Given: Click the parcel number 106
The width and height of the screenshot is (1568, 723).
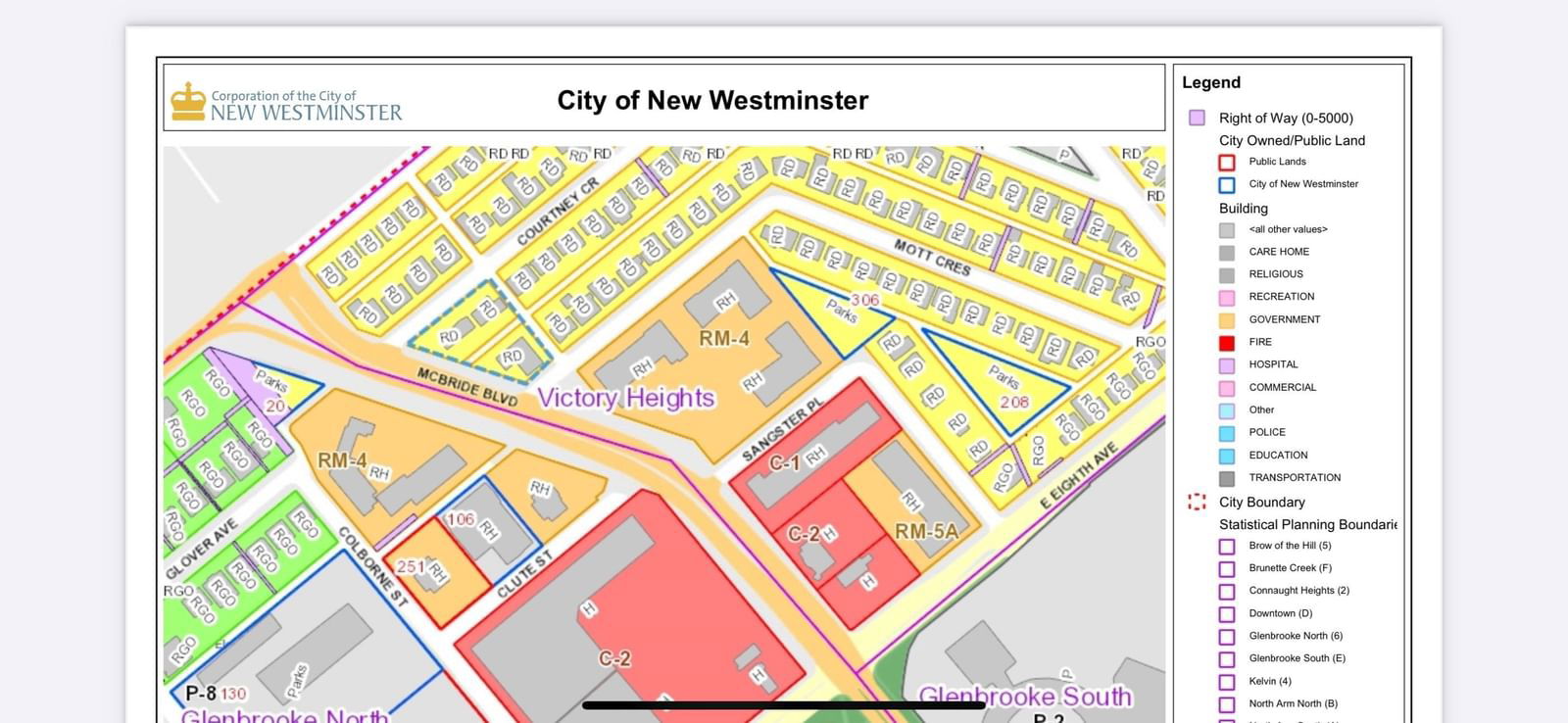Looking at the screenshot, I should pos(461,519).
